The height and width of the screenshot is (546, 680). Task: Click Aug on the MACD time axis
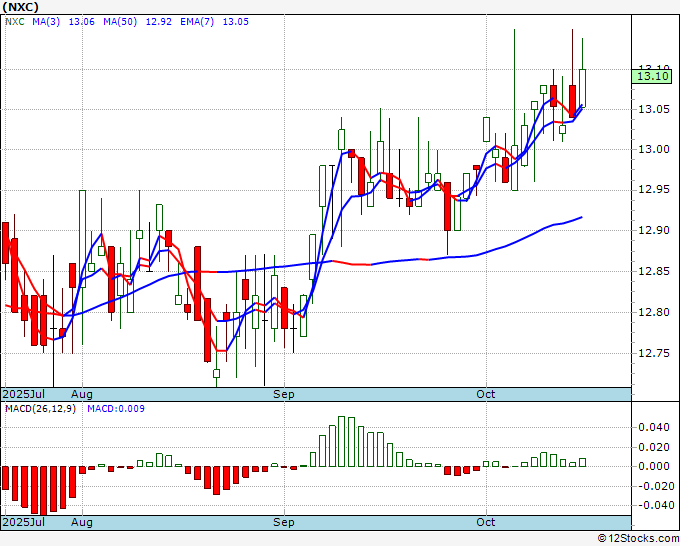[x=82, y=522]
